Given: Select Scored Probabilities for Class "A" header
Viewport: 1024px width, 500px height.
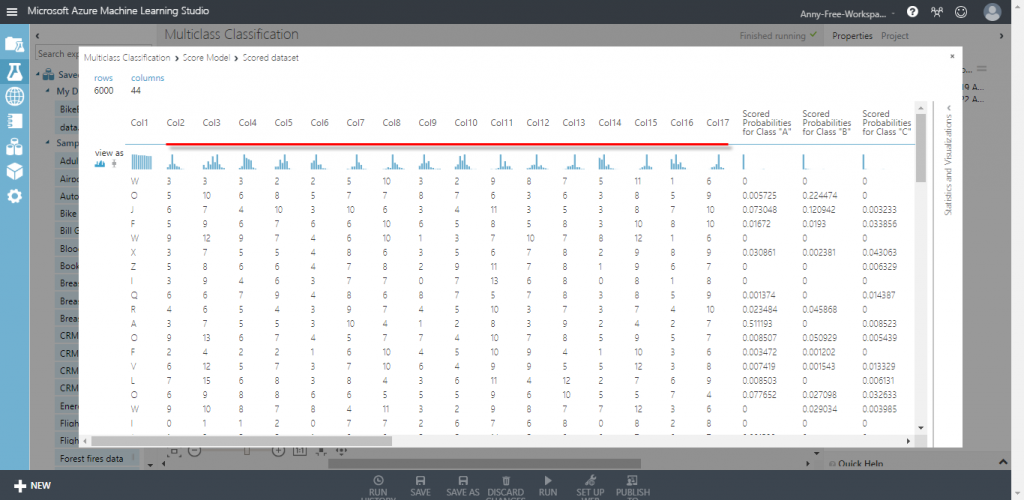Looking at the screenshot, I should (767, 123).
